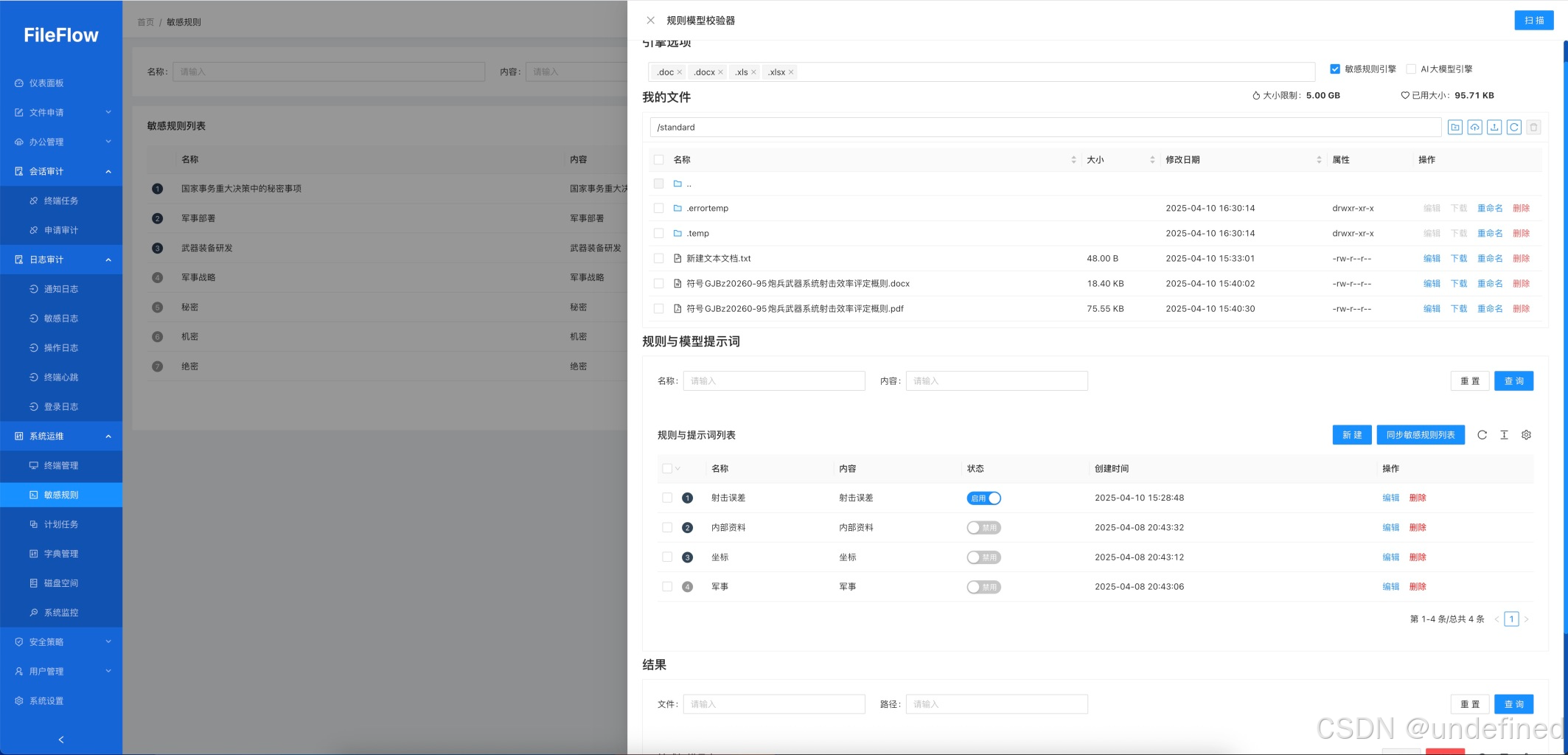Click the reload icon of 规则与提示词列表
Screen dimensions: 1568x755
point(1482,435)
